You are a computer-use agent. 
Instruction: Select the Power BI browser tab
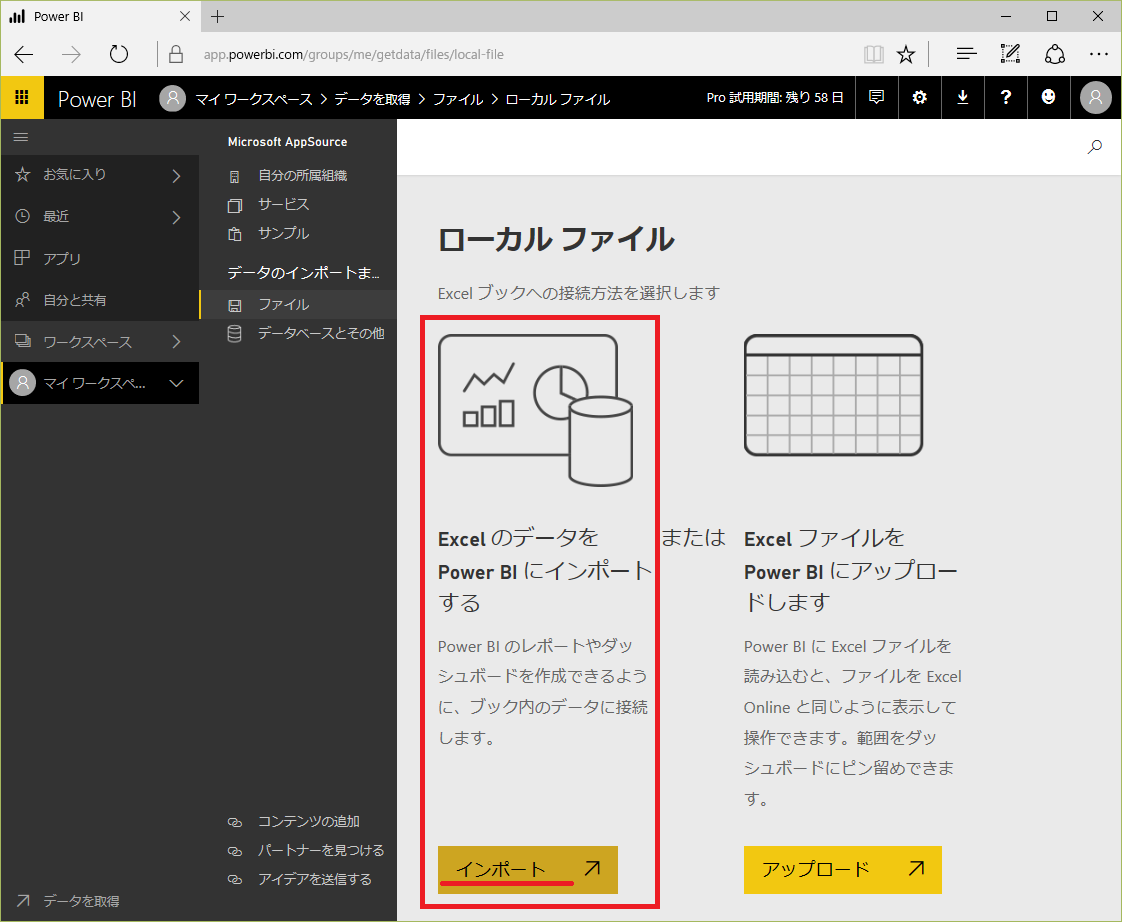pos(100,16)
